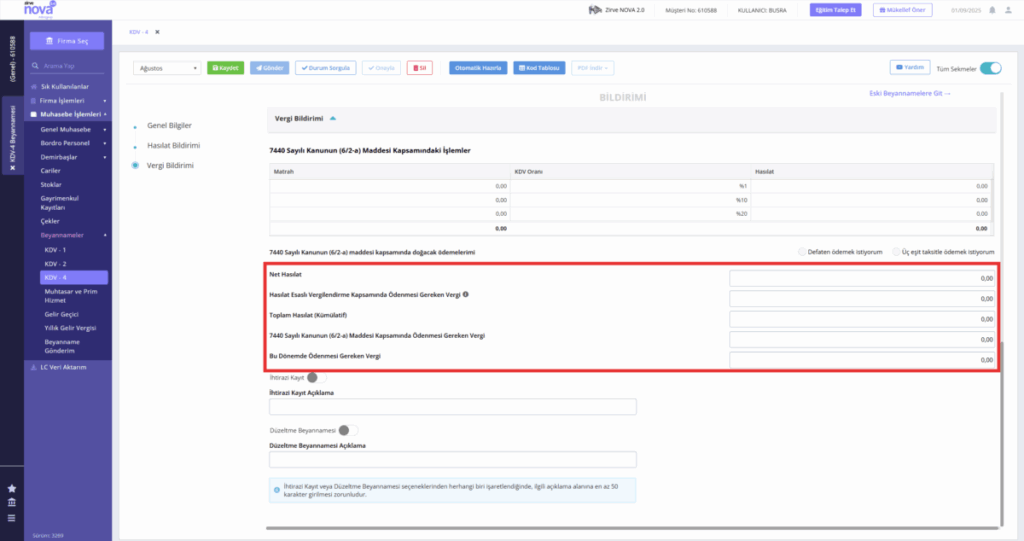
Task: Enable the Düzeltme Beyannamesi toggle
Action: 347,431
